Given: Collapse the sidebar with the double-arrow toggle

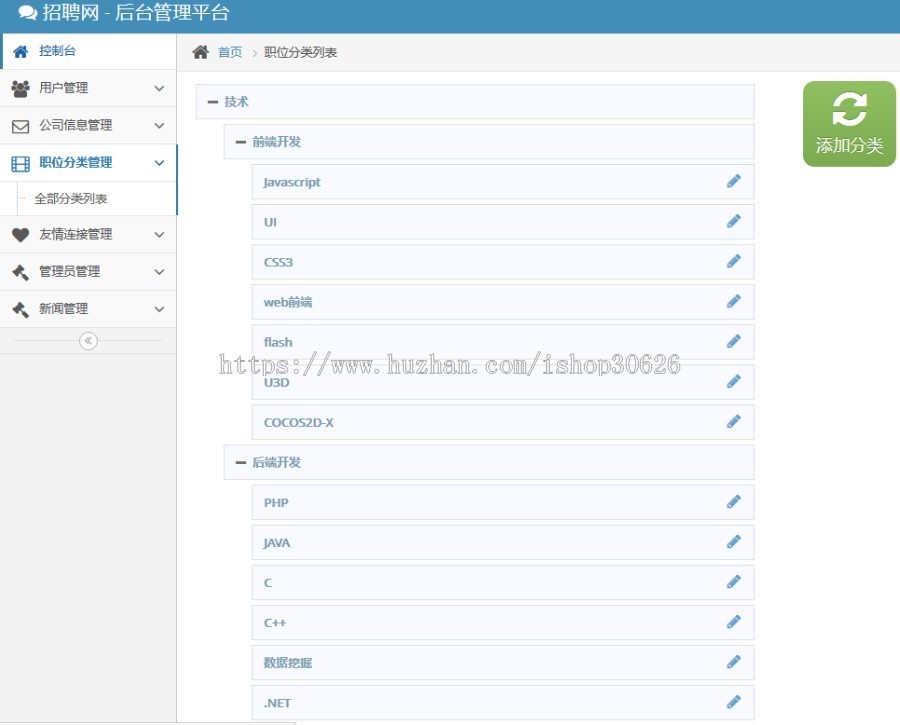Looking at the screenshot, I should click(88, 340).
